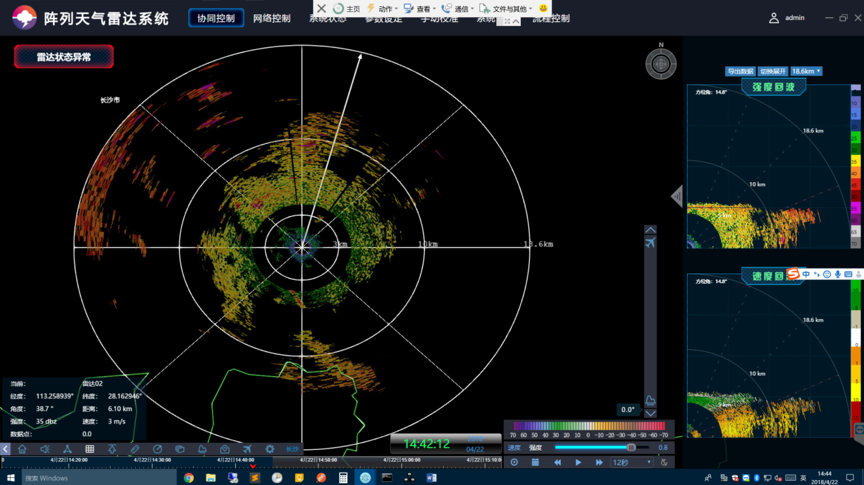Click the Windows search box

tap(99, 478)
